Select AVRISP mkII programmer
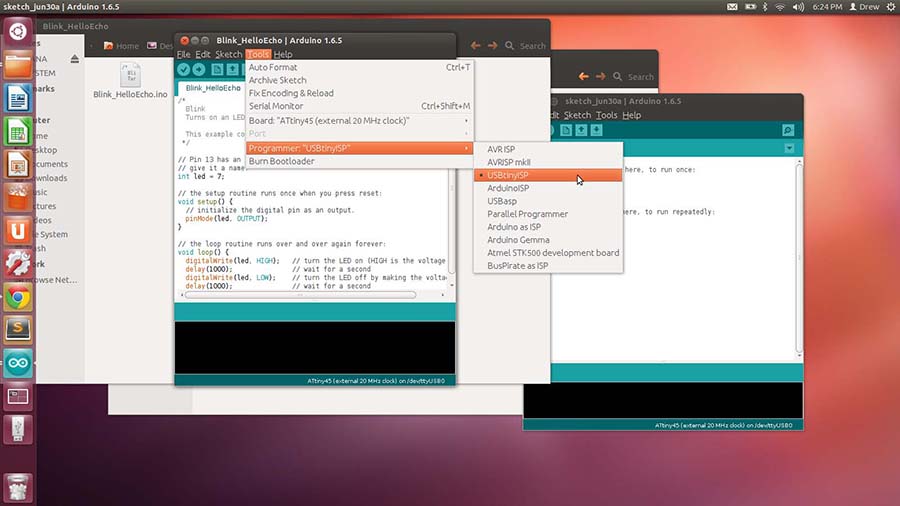 (x=548, y=162)
